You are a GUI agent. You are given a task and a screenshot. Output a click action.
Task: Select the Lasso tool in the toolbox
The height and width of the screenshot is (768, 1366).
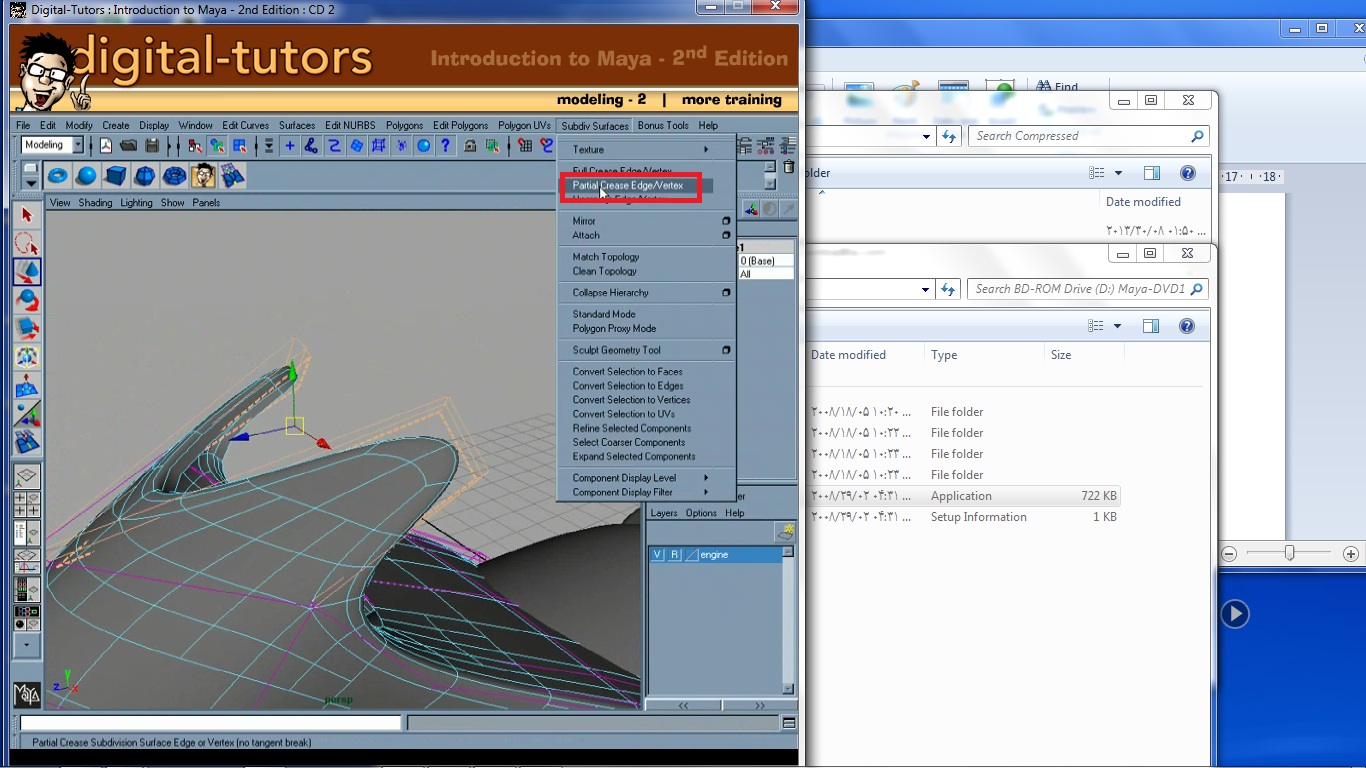click(27, 243)
